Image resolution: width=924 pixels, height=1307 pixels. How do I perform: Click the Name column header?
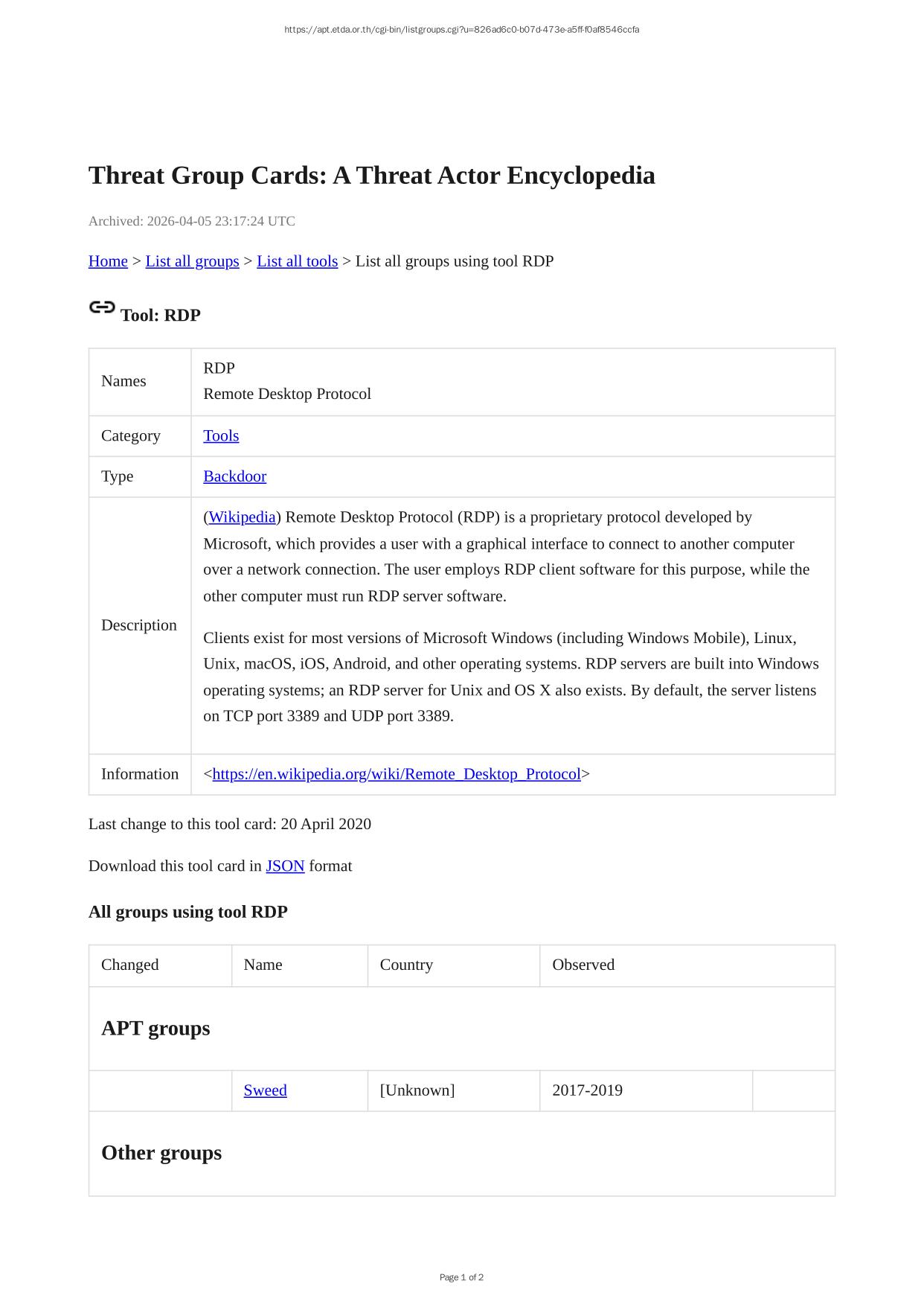(x=263, y=965)
